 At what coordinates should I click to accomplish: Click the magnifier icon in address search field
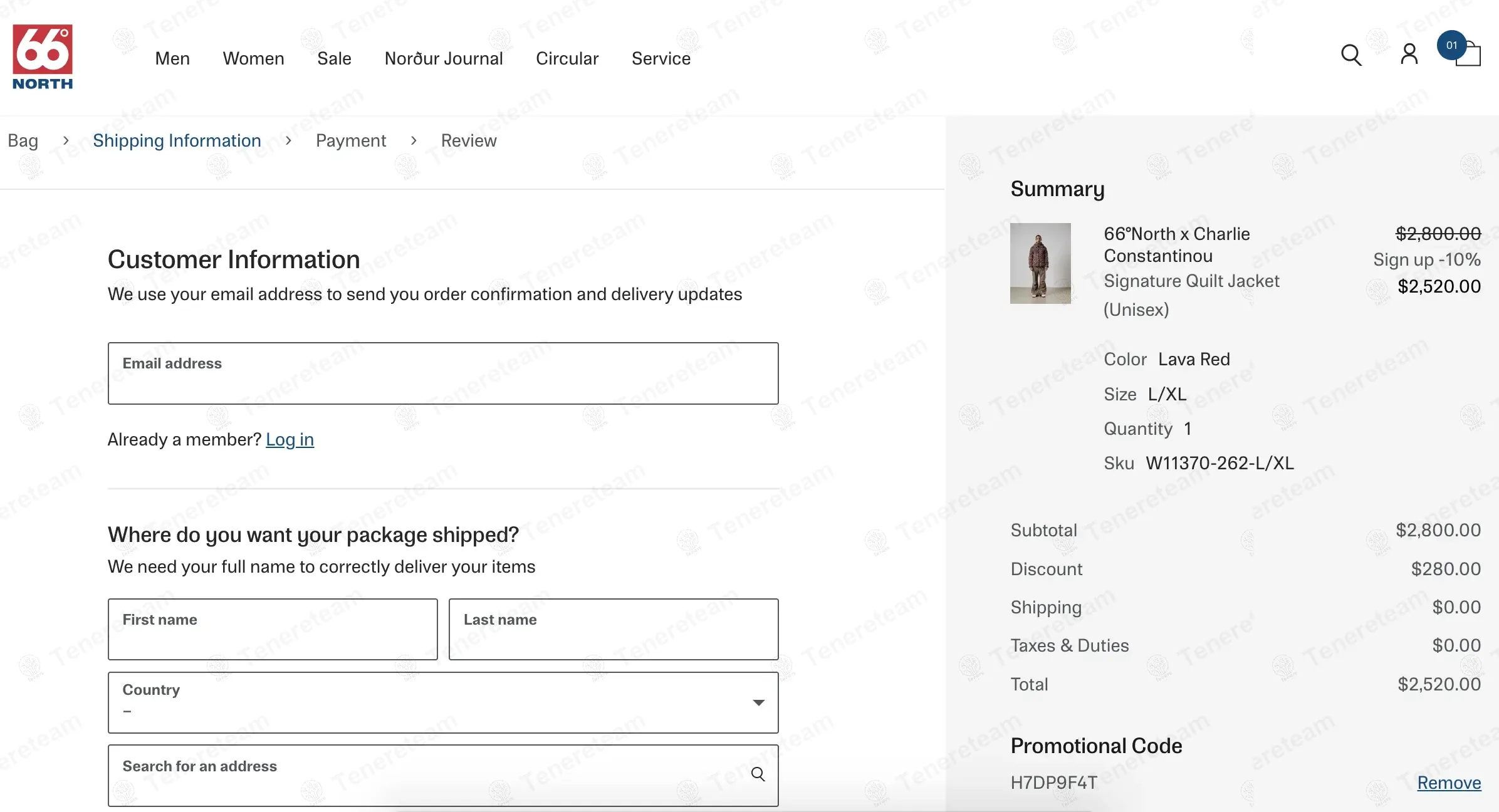tap(758, 774)
